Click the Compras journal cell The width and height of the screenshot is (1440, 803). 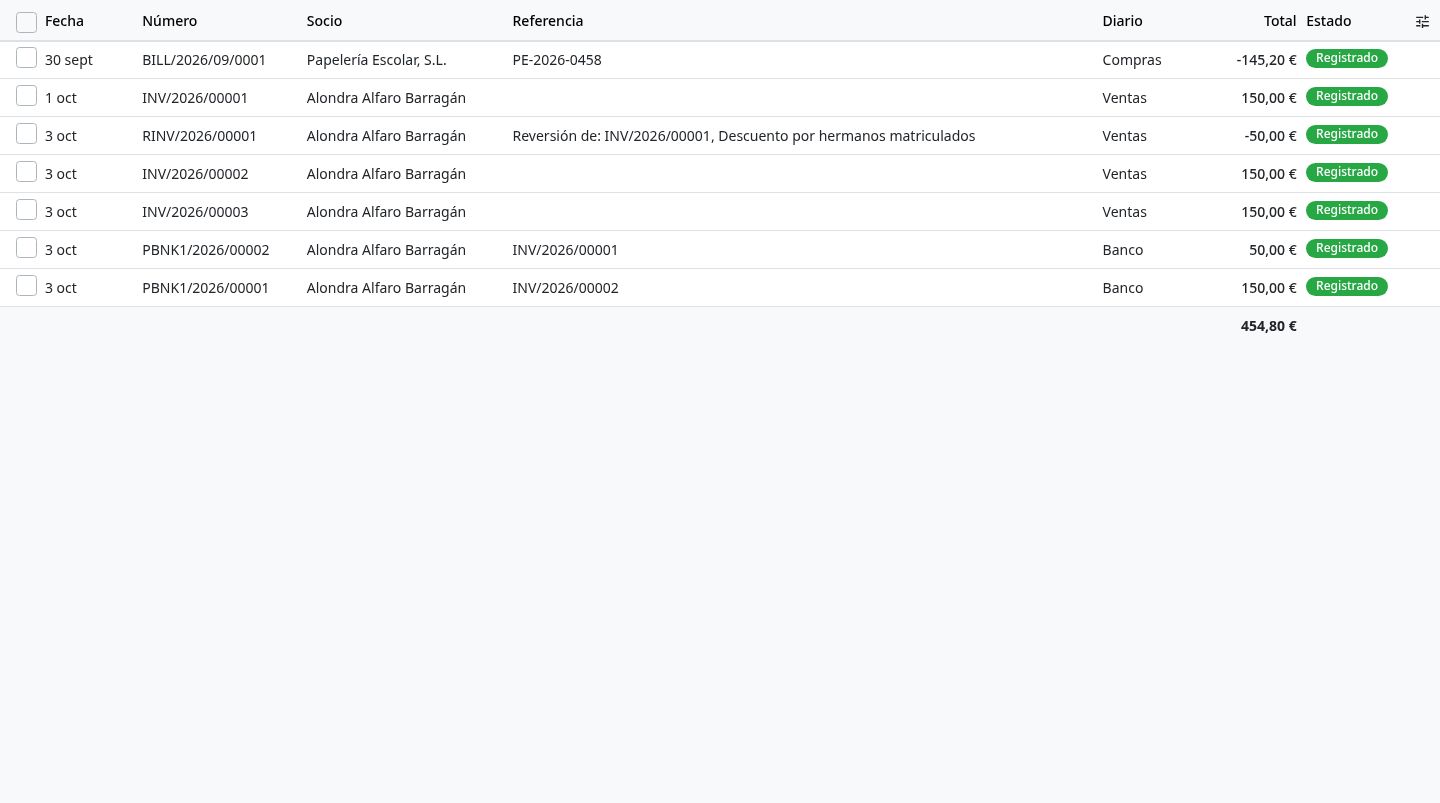1132,60
